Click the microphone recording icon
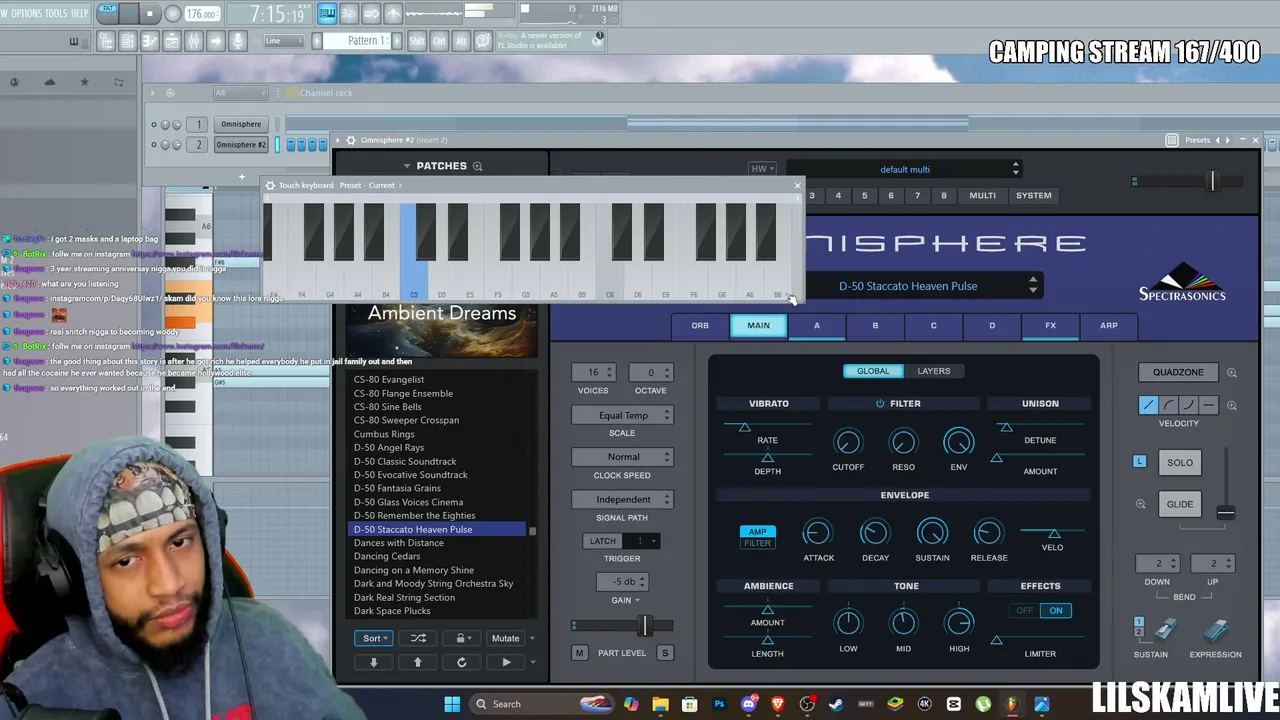1280x720 pixels. click(x=238, y=41)
